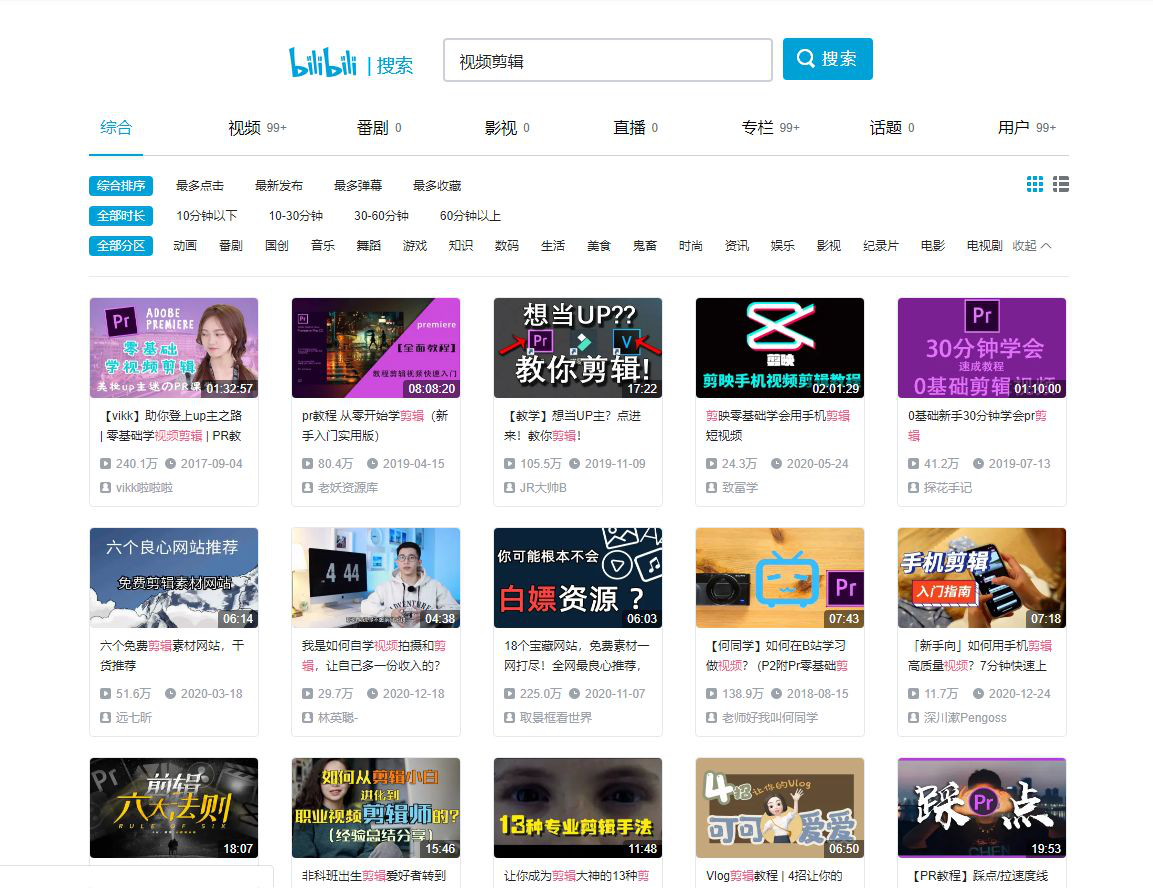Image resolution: width=1153 pixels, height=888 pixels.
Task: Filter by 时尚 category
Action: click(690, 246)
